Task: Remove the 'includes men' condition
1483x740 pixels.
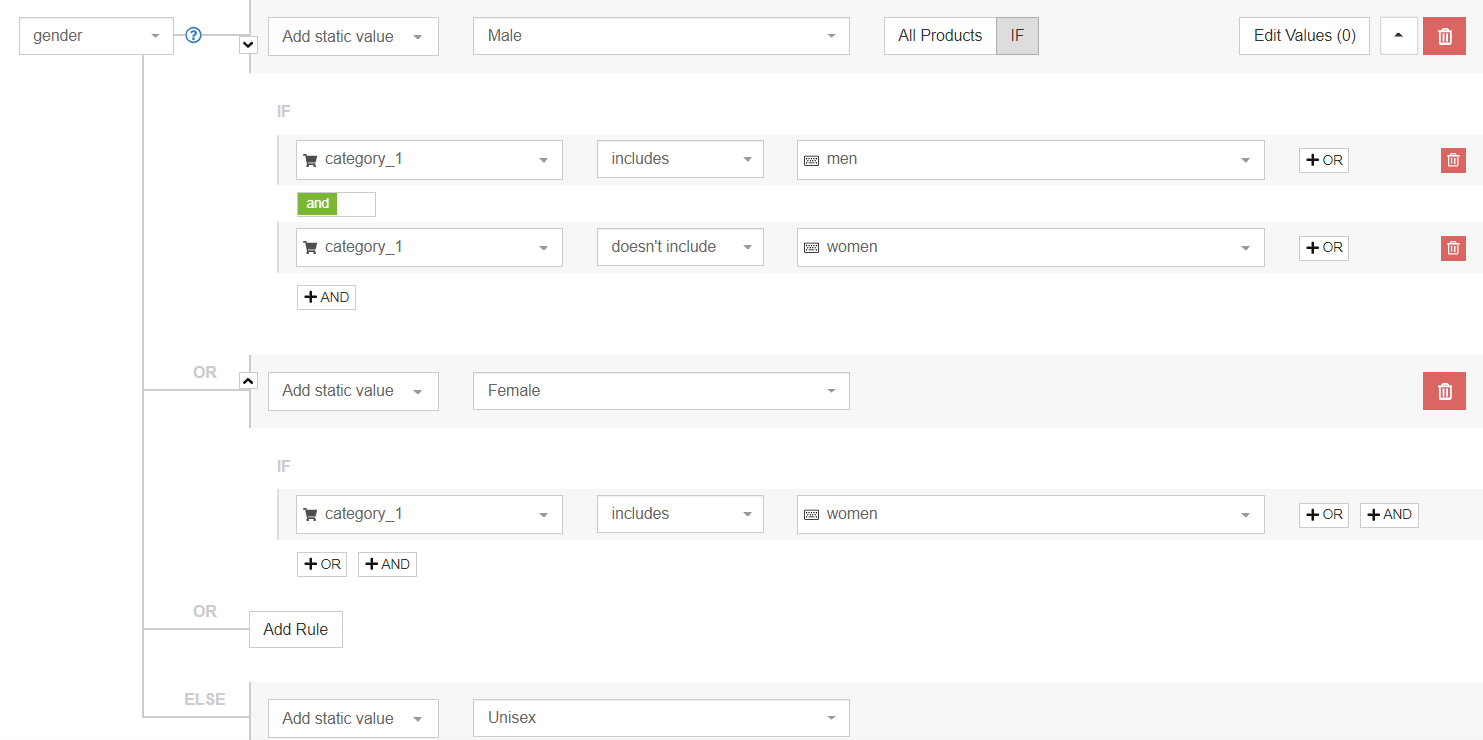Action: [1452, 160]
